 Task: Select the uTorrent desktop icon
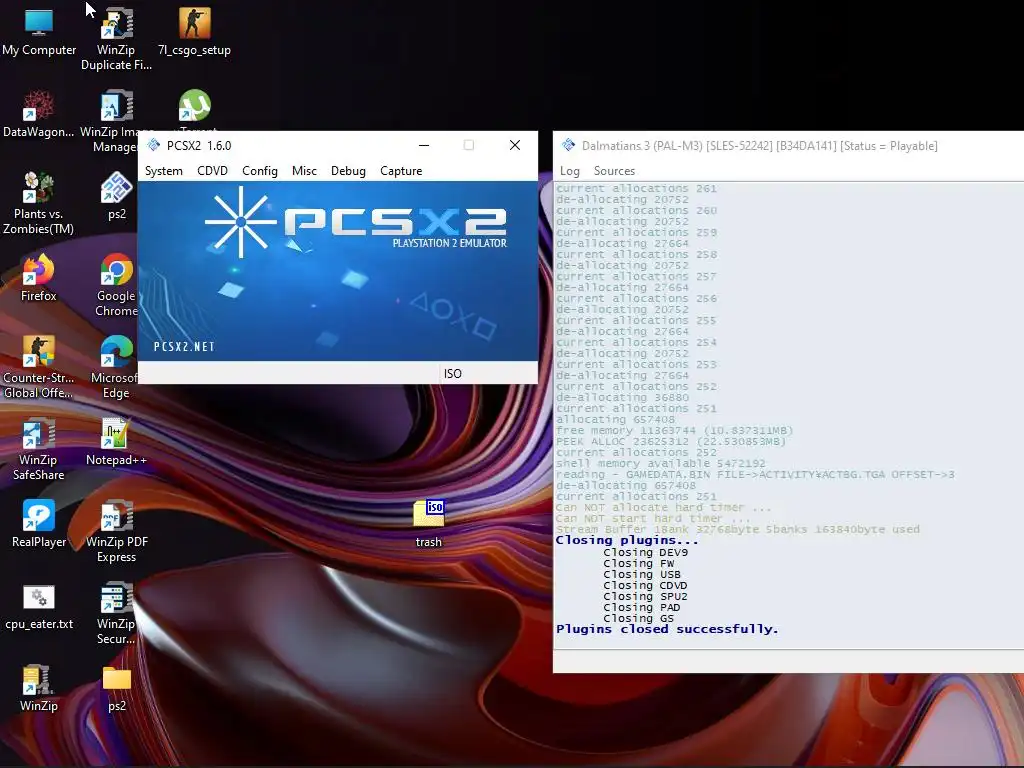(x=195, y=106)
